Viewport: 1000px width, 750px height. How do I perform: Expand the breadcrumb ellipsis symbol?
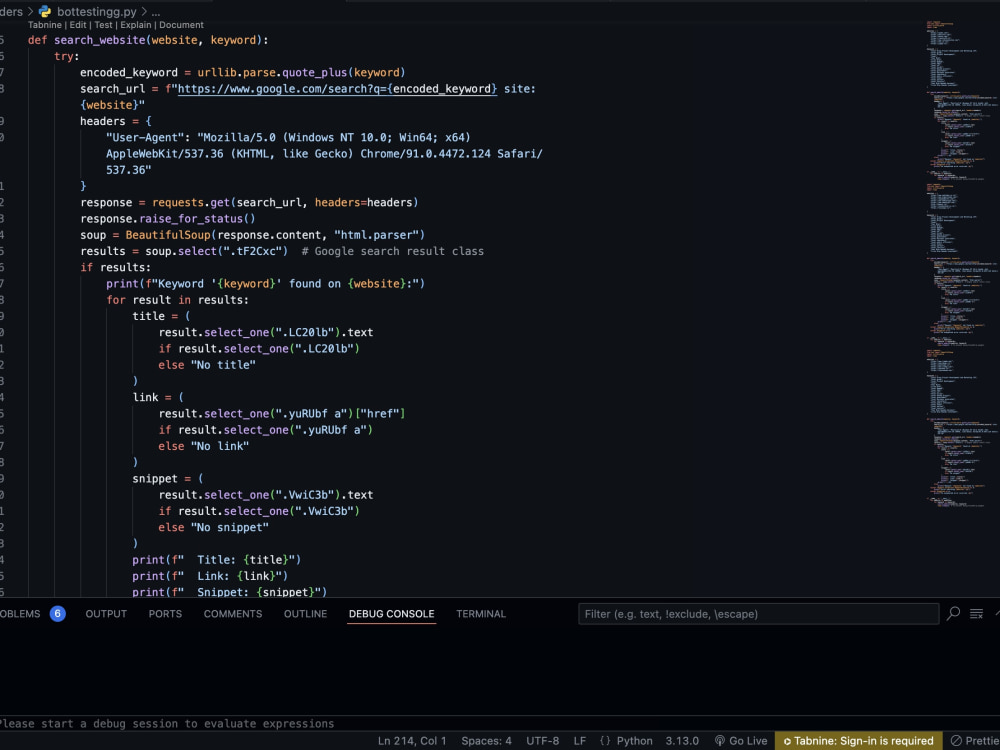[x=156, y=11]
